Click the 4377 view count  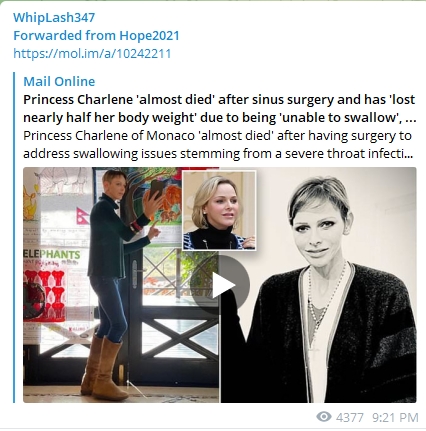pyautogui.click(x=349, y=417)
